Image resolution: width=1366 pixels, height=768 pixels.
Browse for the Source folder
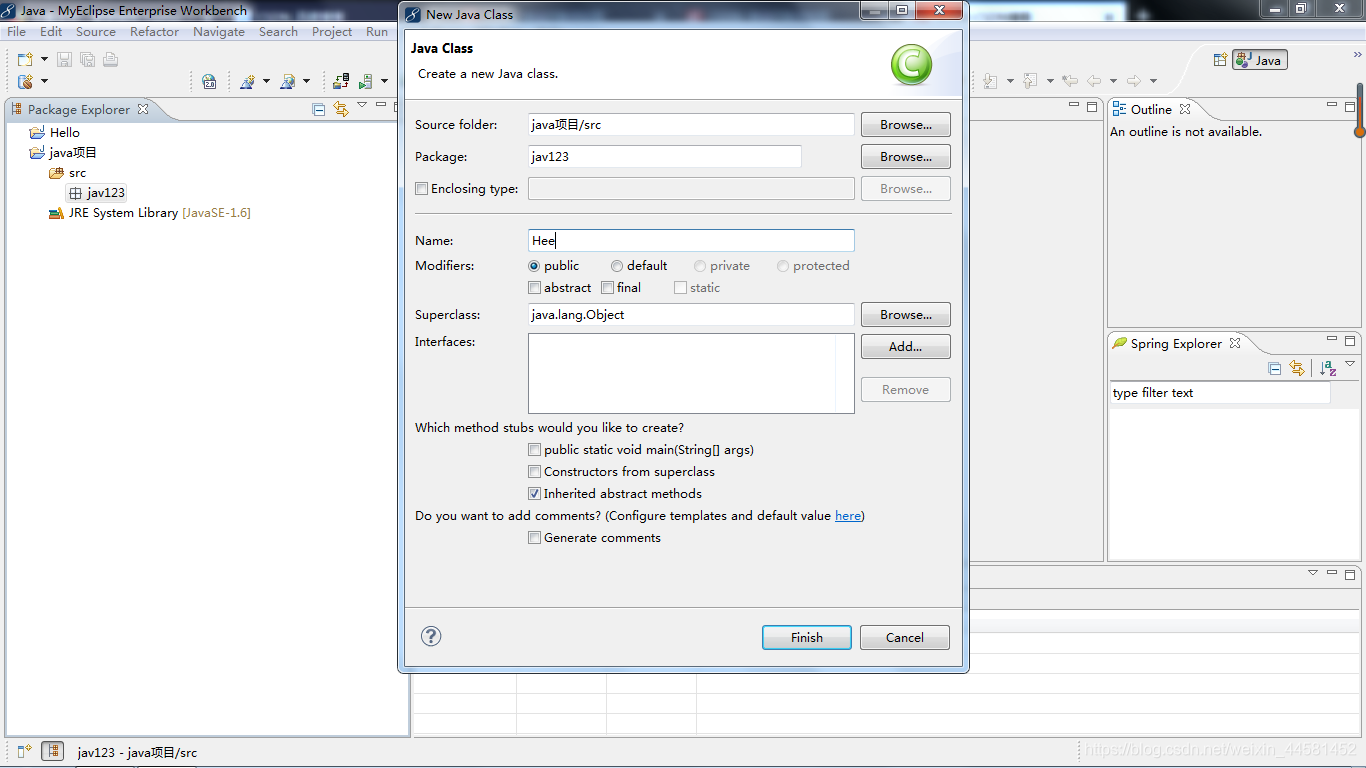pos(905,125)
